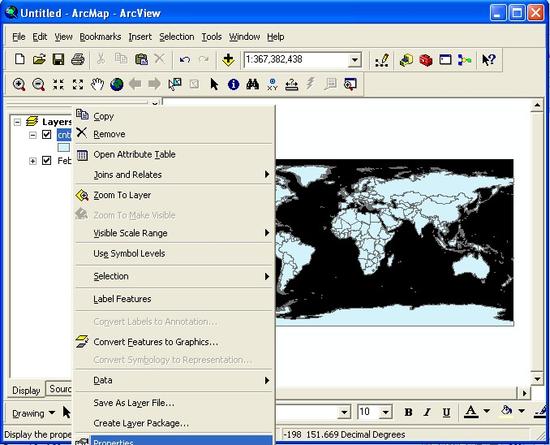Viewport: 550px width, 445px height.
Task: Click the Save floppy disk icon
Action: 58,59
